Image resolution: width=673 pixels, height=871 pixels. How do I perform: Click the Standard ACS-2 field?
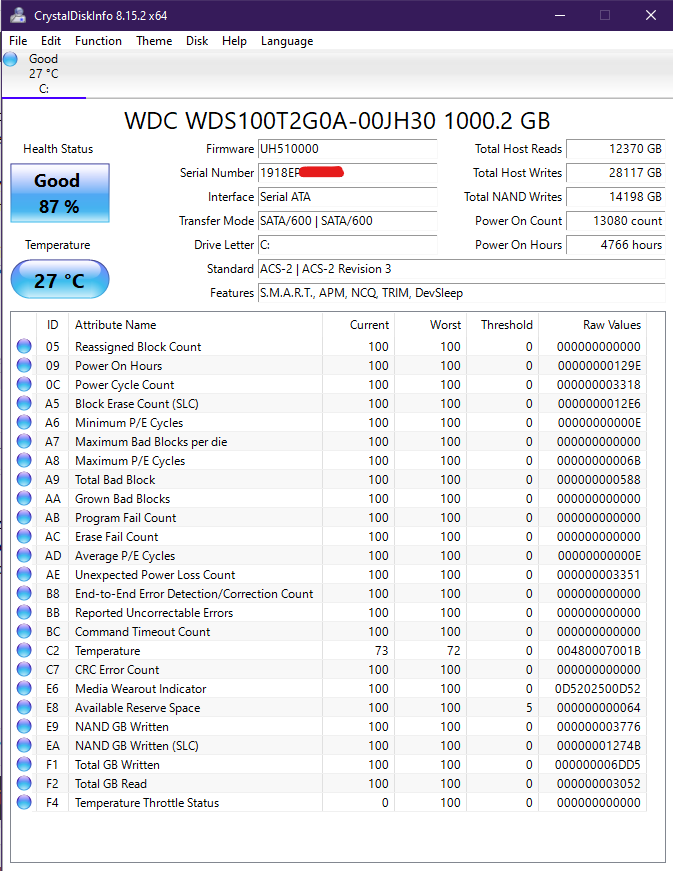tap(461, 269)
